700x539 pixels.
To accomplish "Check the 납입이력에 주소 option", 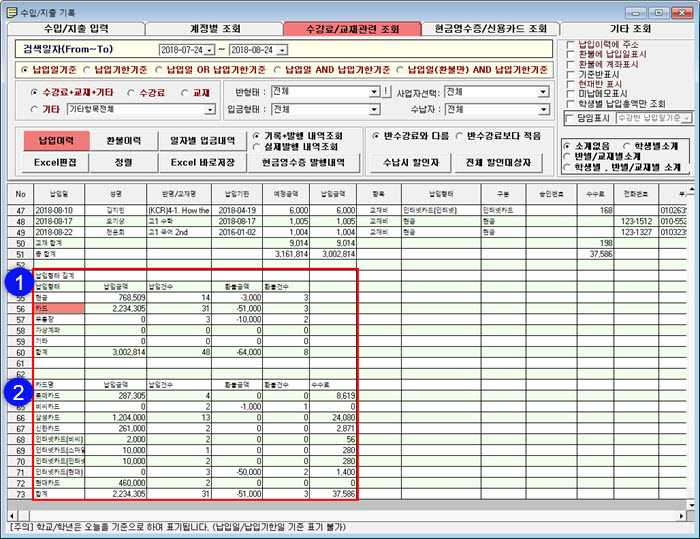I will (x=571, y=45).
